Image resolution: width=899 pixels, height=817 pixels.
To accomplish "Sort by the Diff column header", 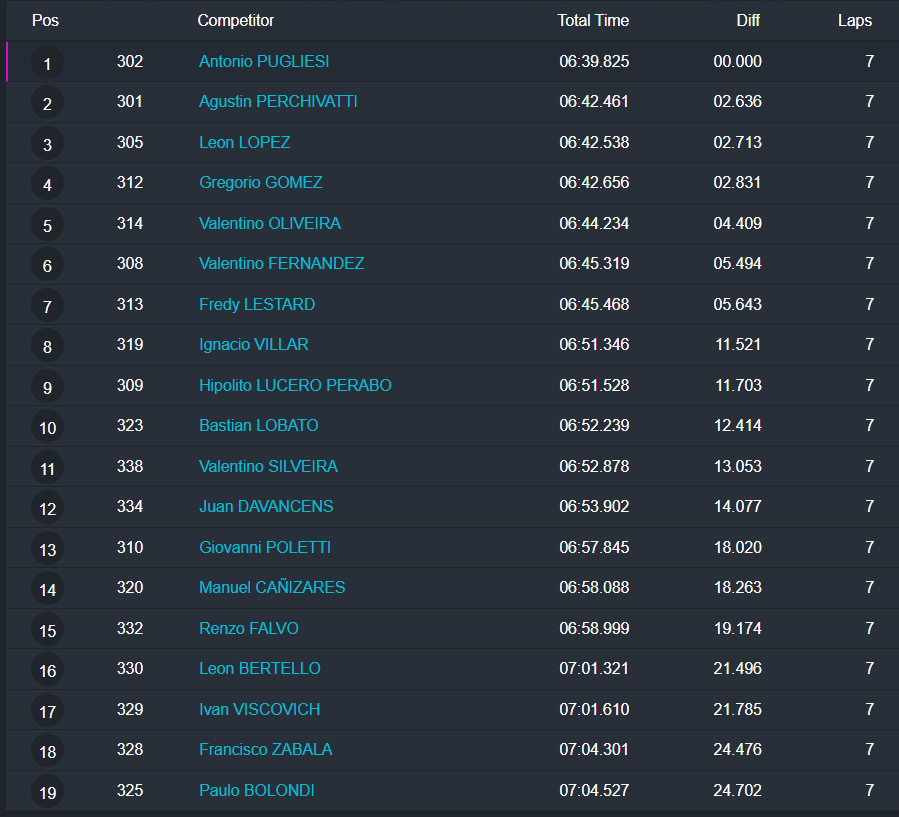I will point(746,20).
